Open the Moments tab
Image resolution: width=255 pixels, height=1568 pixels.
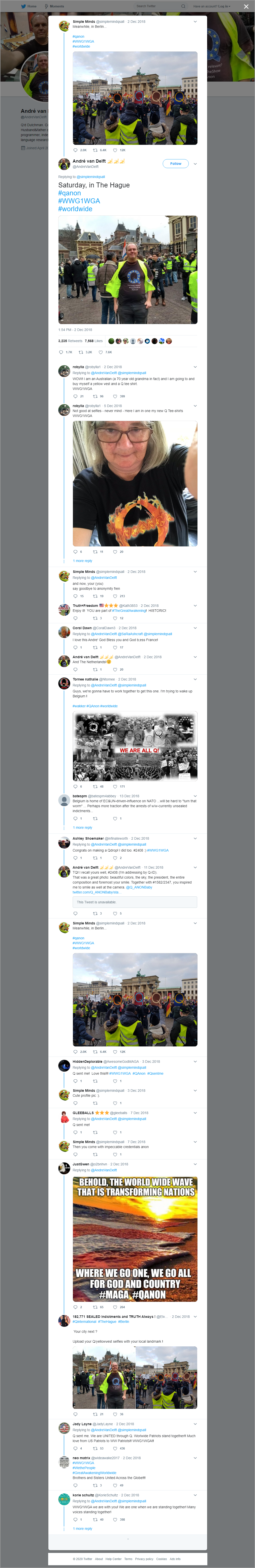click(x=54, y=6)
